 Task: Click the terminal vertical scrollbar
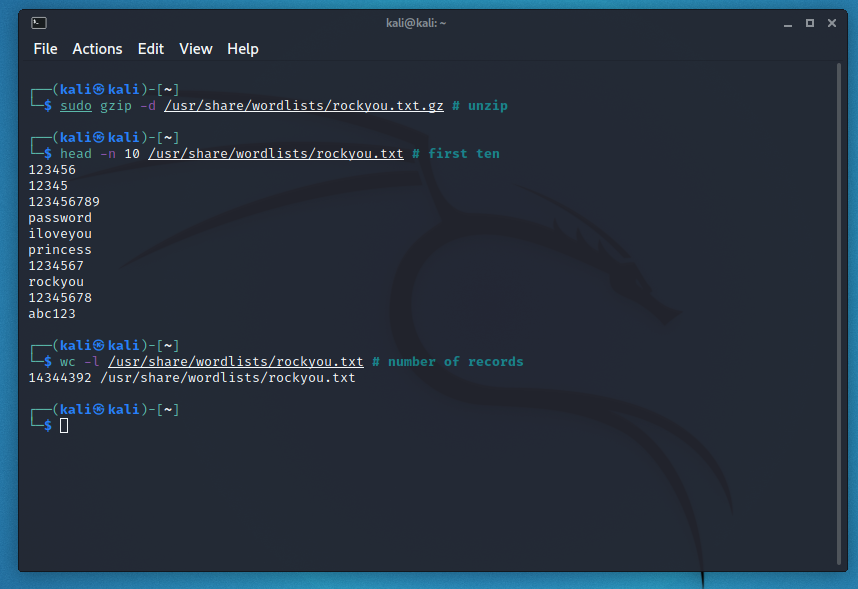click(839, 314)
